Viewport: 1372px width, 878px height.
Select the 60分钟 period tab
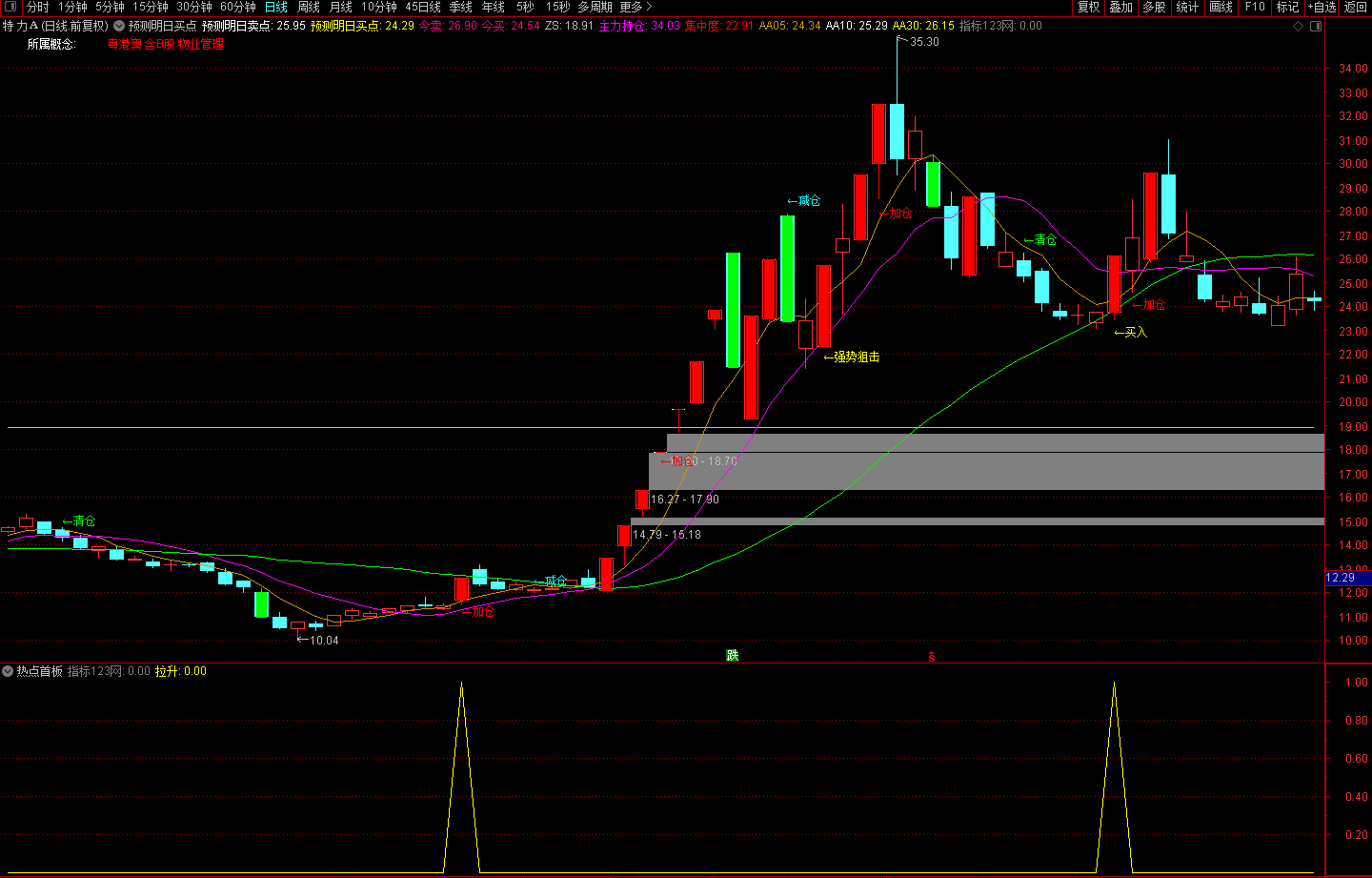(238, 7)
